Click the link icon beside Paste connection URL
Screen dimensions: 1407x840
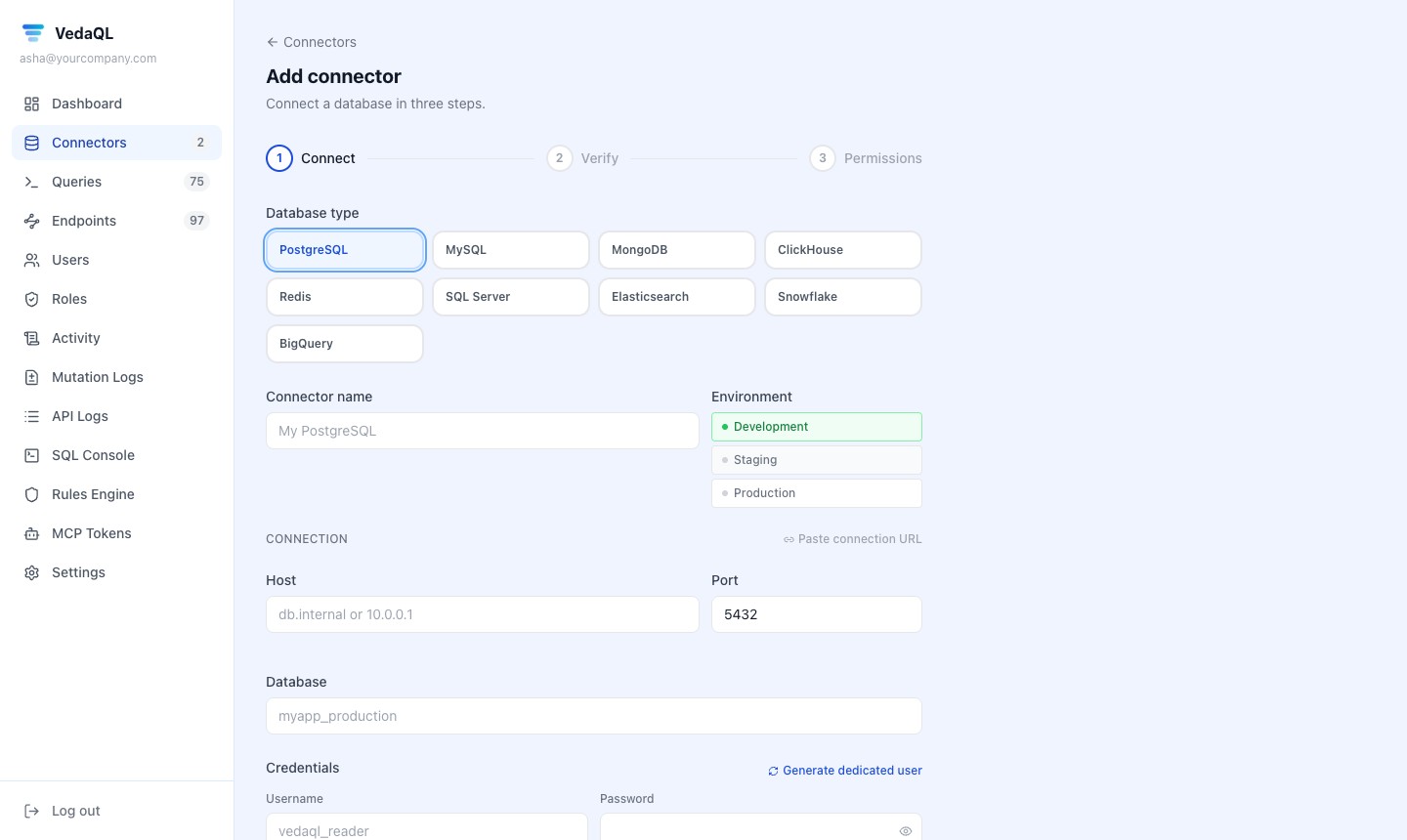pyautogui.click(x=789, y=539)
